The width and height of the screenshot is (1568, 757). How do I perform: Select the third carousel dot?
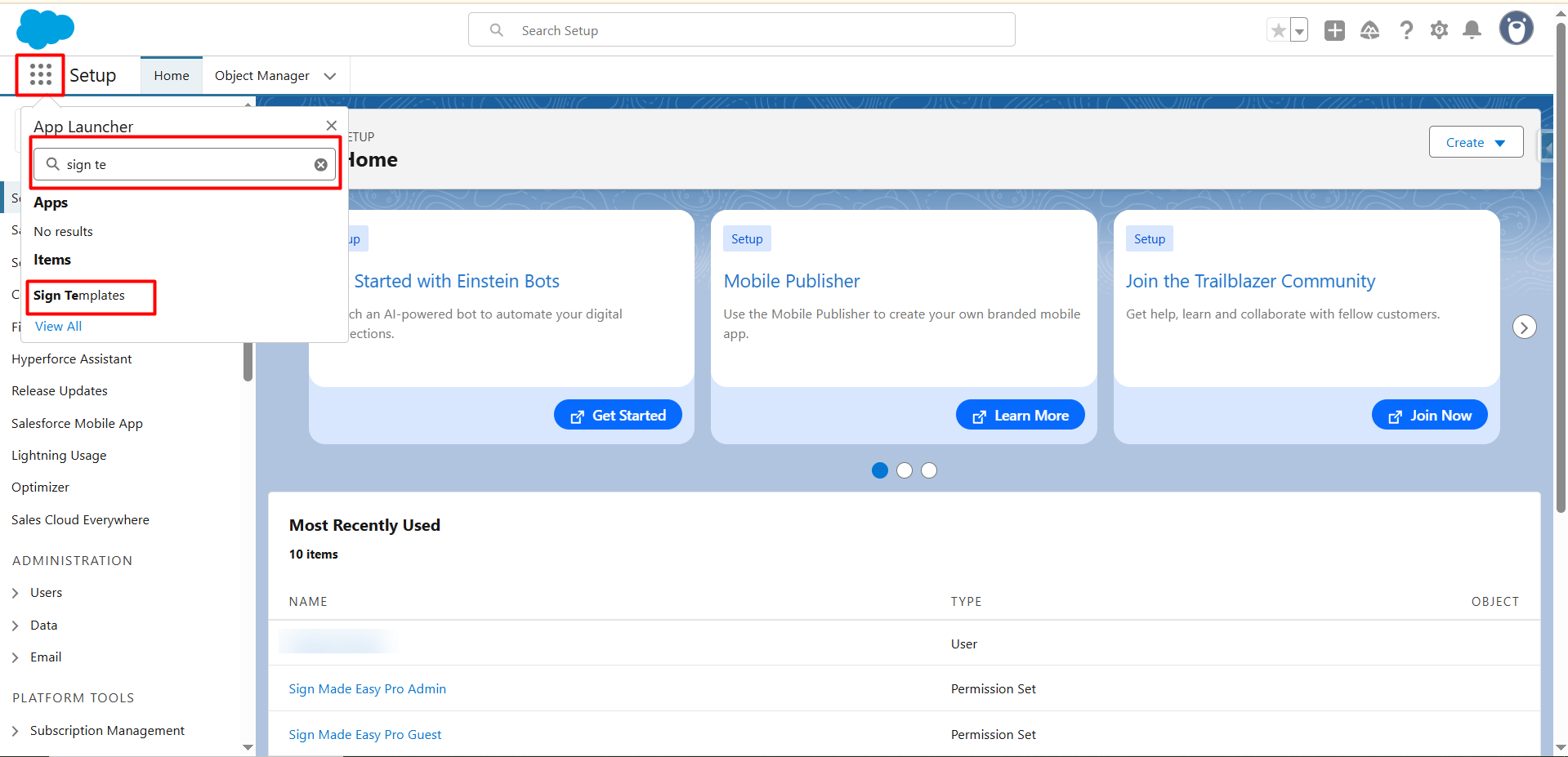(x=929, y=470)
